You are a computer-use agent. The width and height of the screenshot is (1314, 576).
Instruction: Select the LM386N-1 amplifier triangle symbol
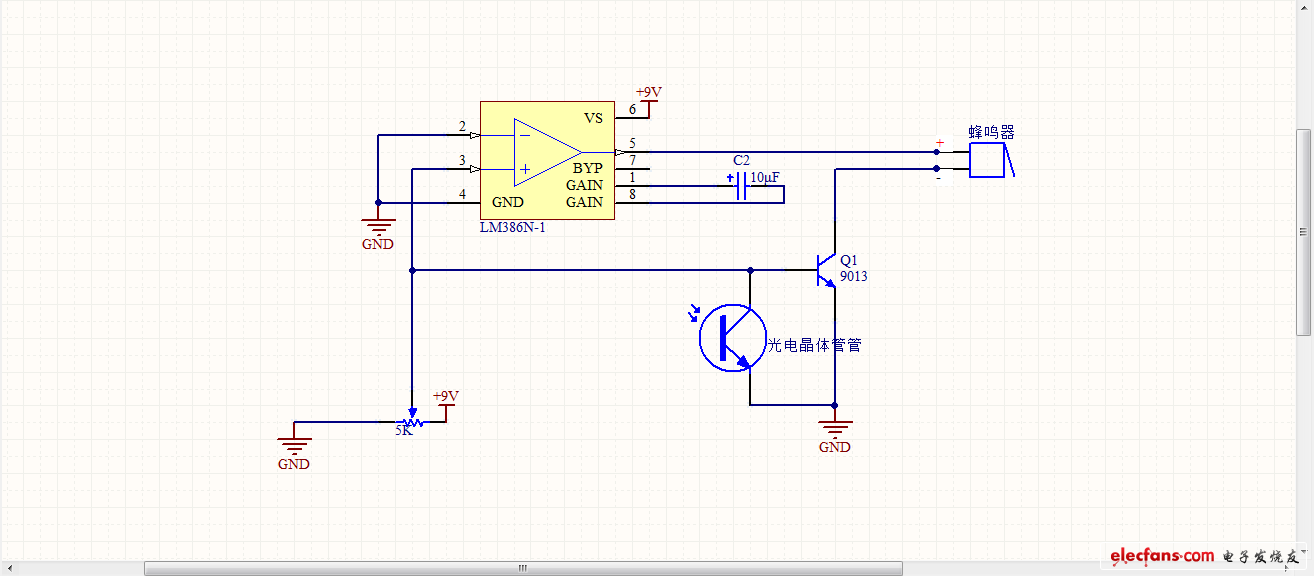point(545,153)
